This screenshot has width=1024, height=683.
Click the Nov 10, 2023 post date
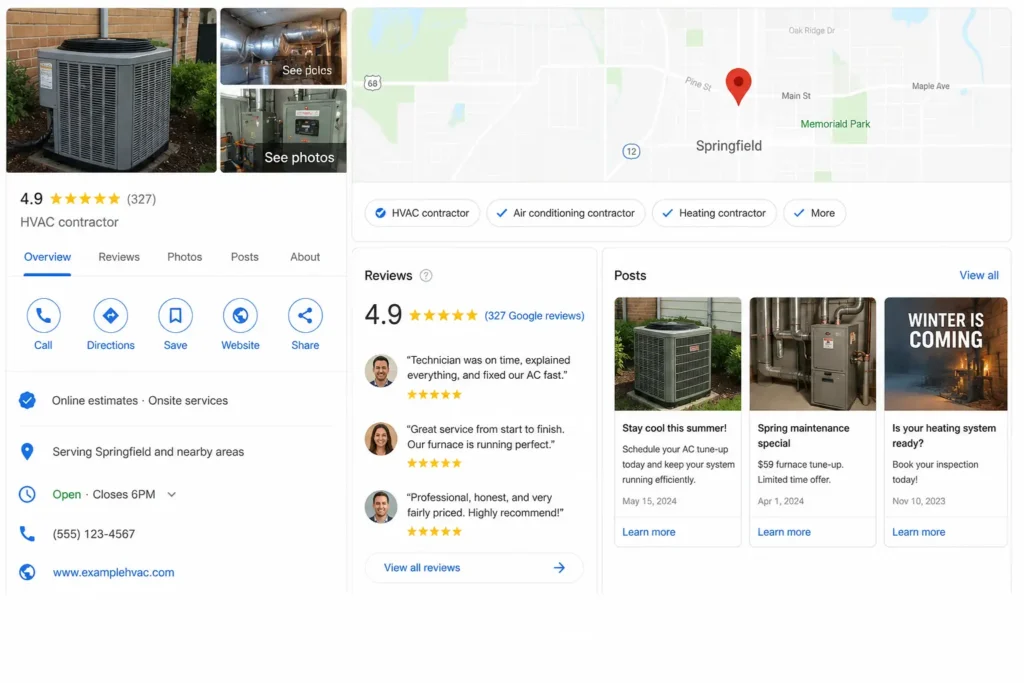coord(918,501)
